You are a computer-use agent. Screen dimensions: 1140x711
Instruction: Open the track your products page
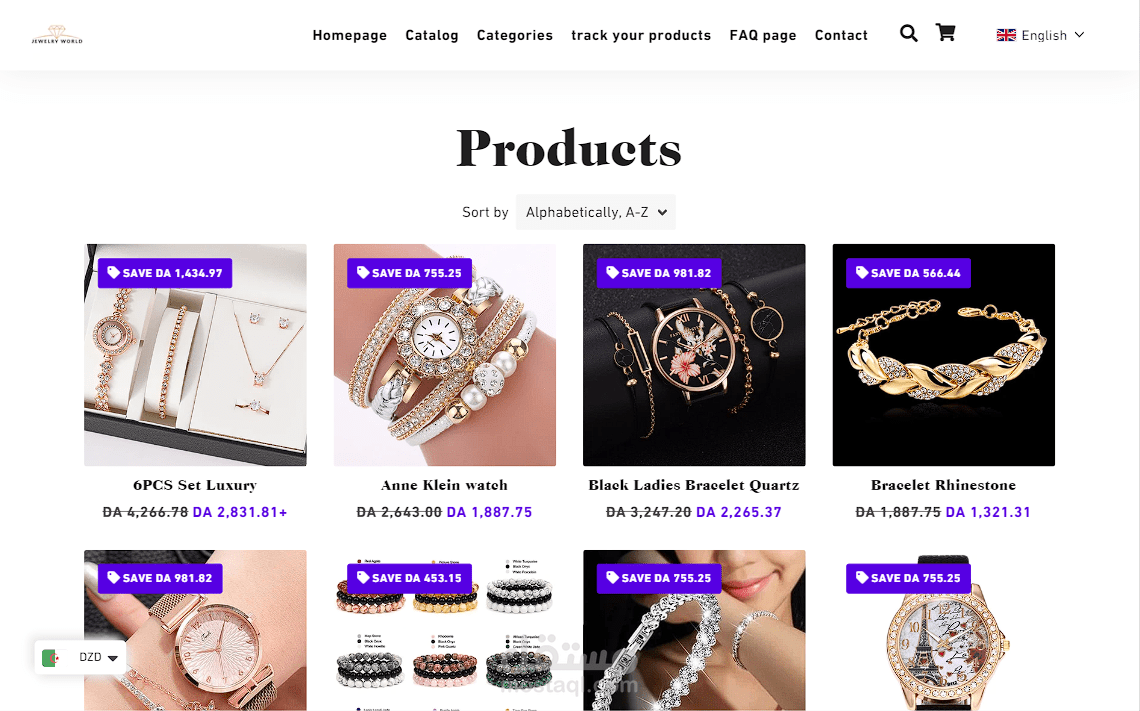pos(641,35)
